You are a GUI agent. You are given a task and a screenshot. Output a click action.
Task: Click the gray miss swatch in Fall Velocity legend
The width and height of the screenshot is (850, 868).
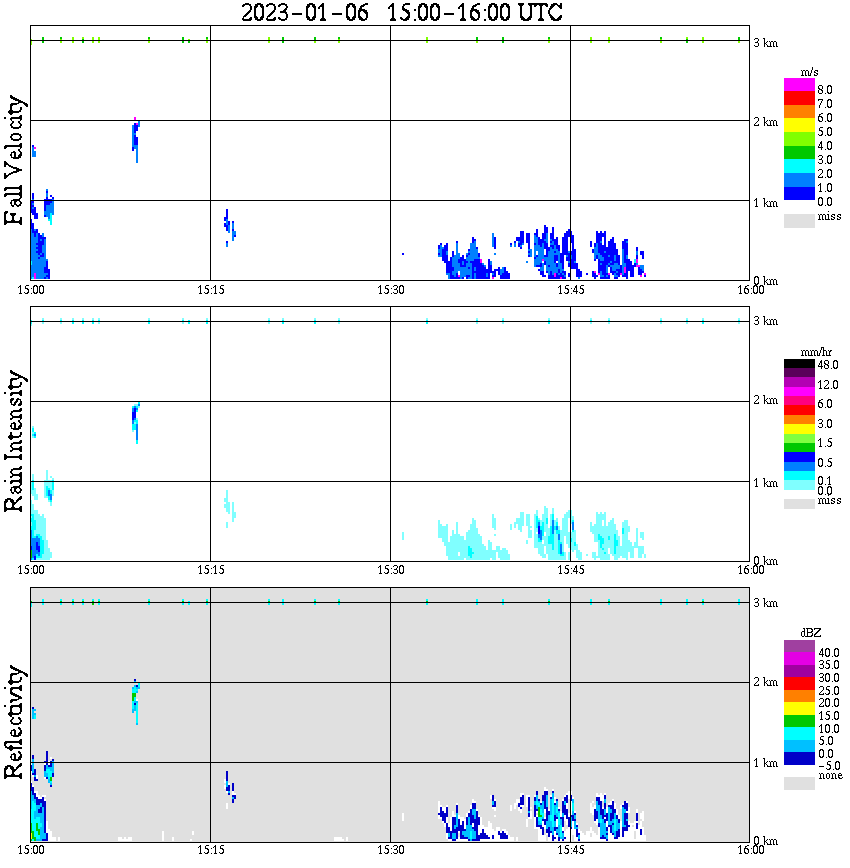click(799, 220)
